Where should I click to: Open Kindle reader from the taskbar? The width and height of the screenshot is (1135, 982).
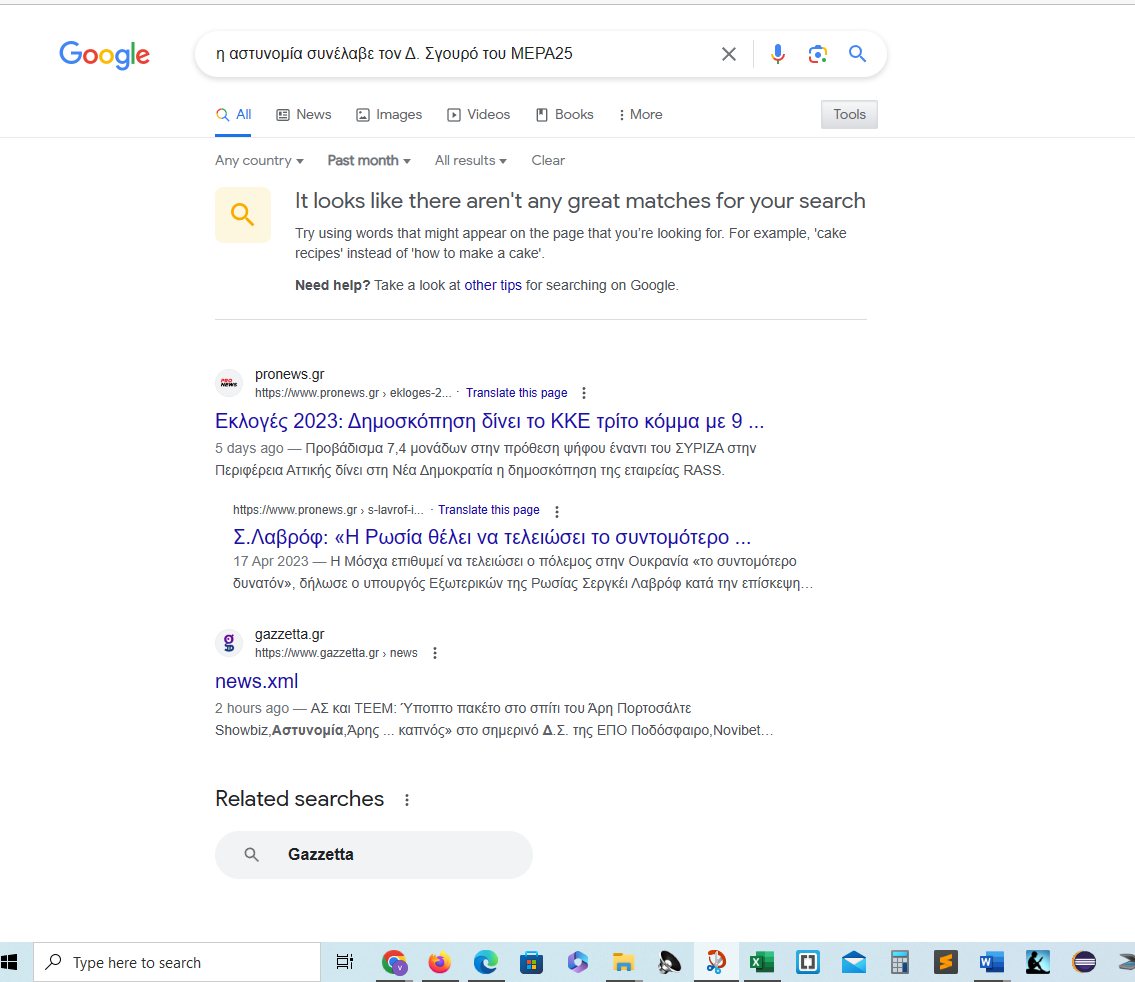1038,962
